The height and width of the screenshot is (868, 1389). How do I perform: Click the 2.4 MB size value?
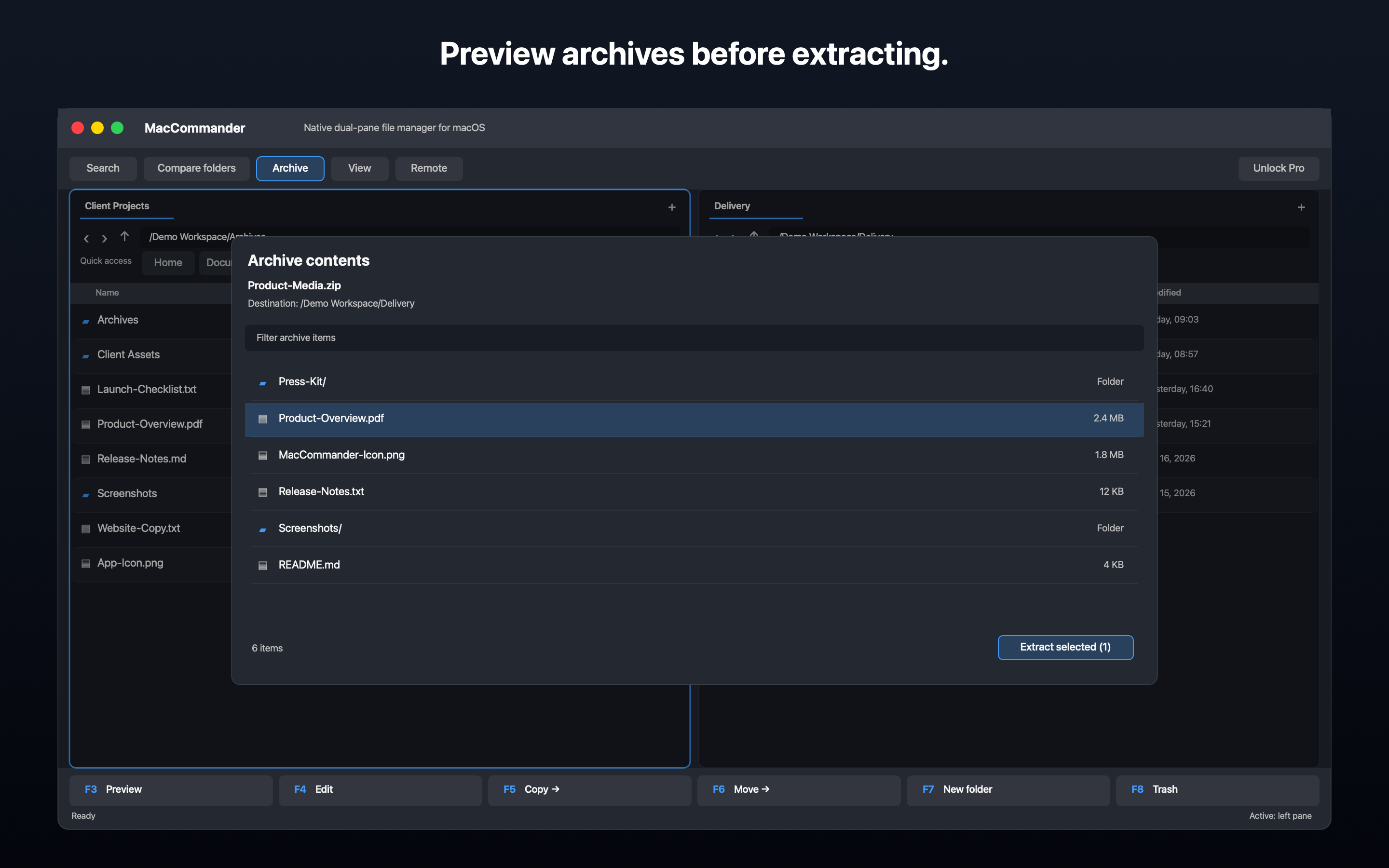[1108, 419]
